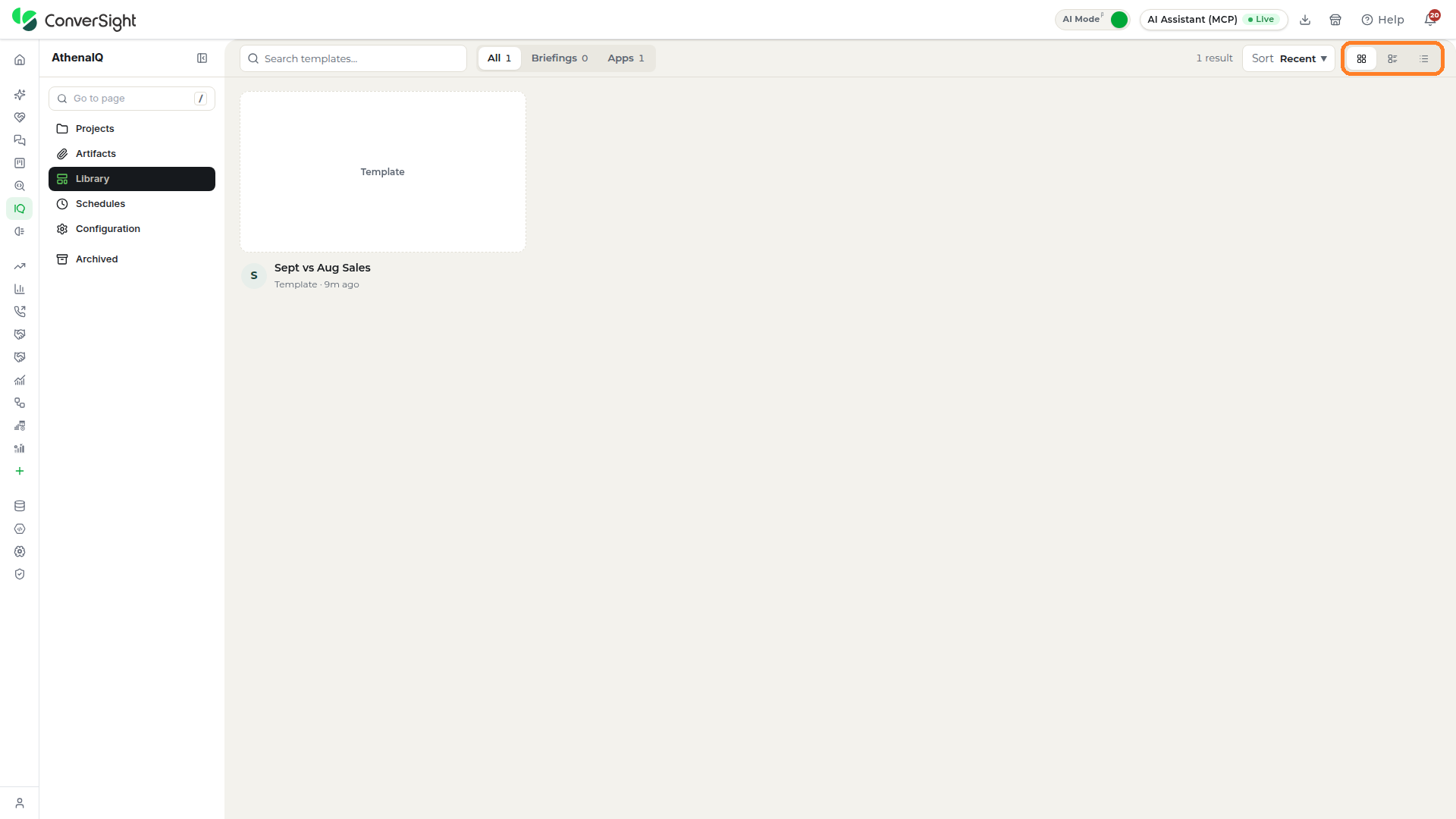Viewport: 1456px width, 819px height.
Task: Select Library in AthenaIQ menu
Action: point(132,179)
